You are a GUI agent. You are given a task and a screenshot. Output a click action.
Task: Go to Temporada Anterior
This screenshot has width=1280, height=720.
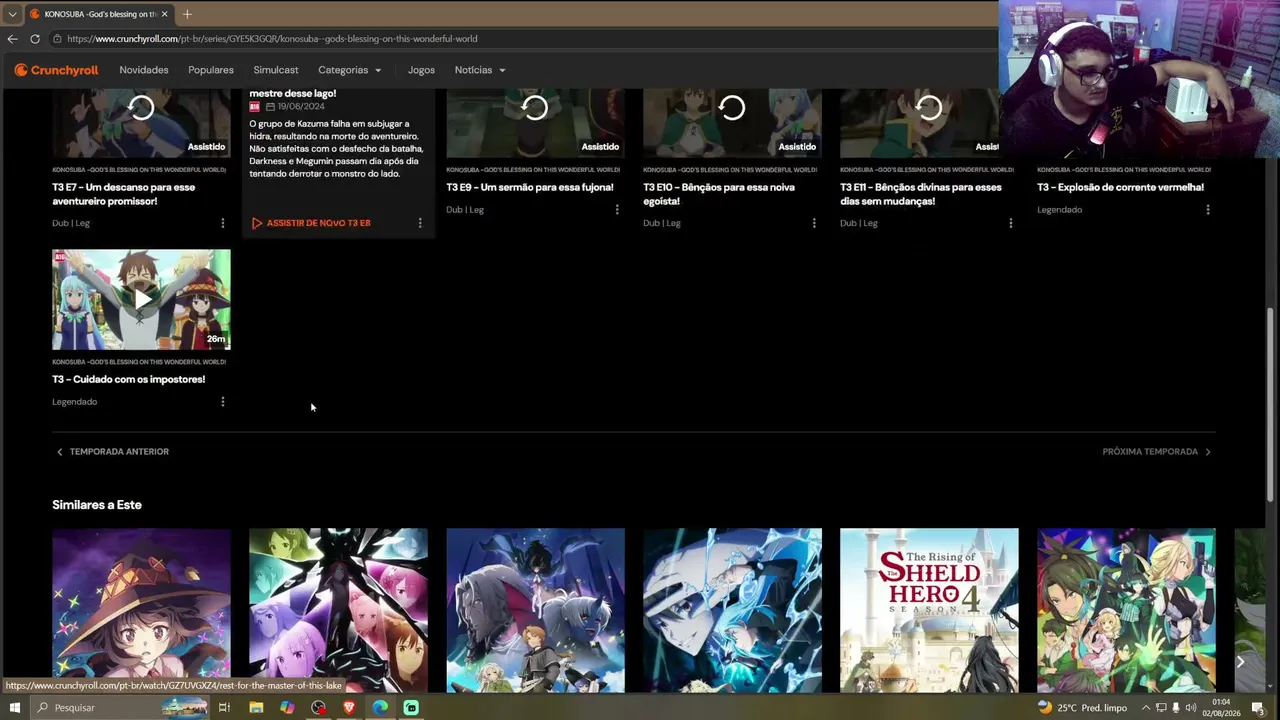click(x=112, y=452)
